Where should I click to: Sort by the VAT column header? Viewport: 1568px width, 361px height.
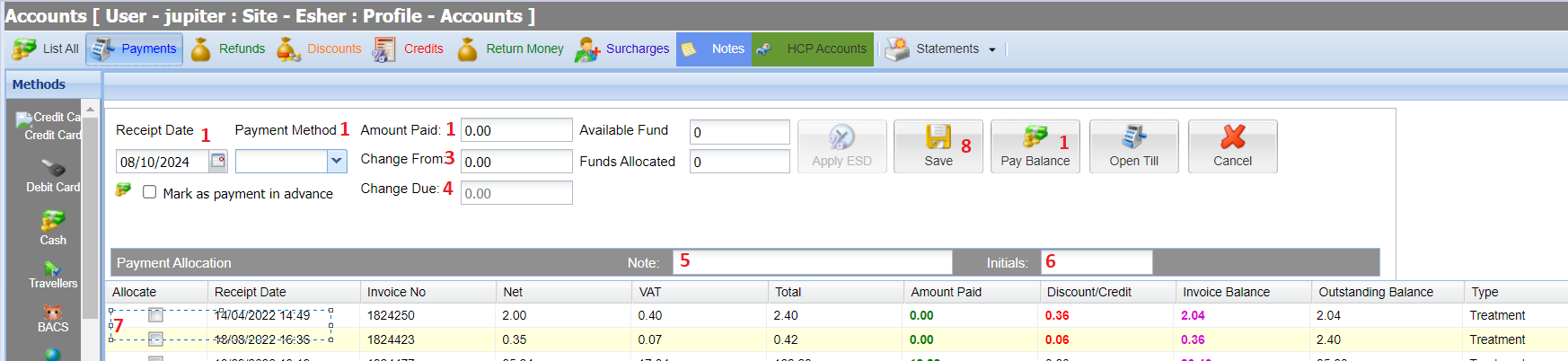pos(700,292)
